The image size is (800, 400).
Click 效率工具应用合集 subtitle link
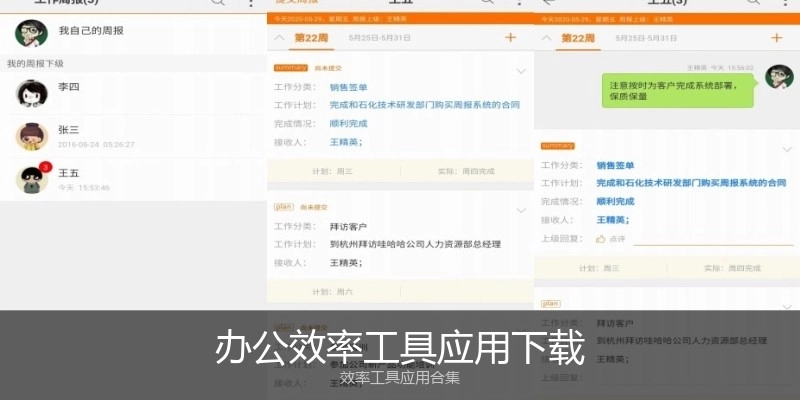pos(400,378)
